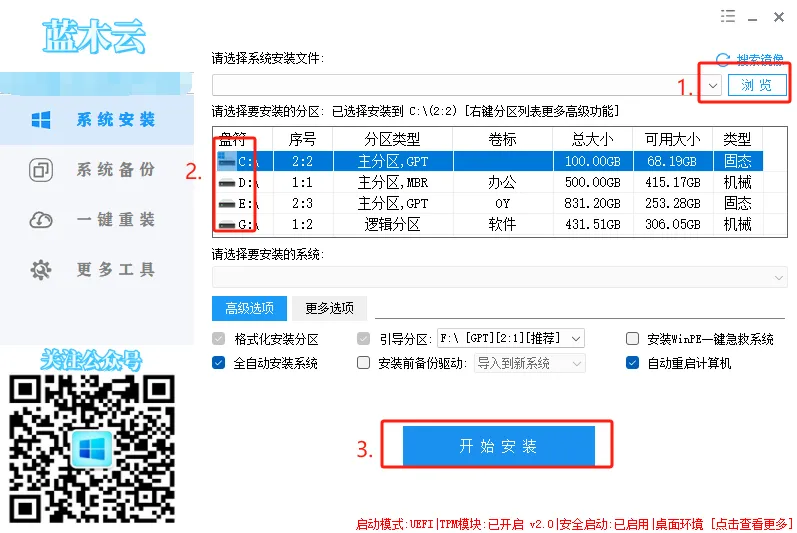Viewport: 797px width, 533px height.
Task: Click the 点击查看更多 status link
Action: [751, 524]
